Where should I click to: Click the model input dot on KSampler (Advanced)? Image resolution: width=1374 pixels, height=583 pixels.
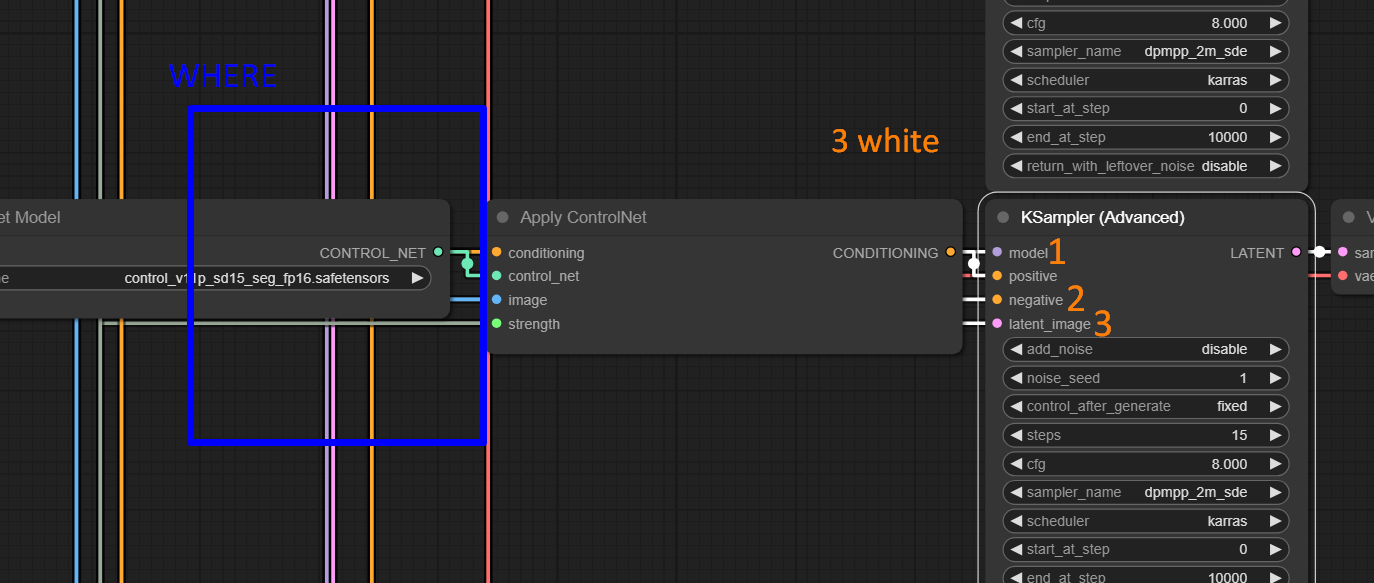pos(995,252)
